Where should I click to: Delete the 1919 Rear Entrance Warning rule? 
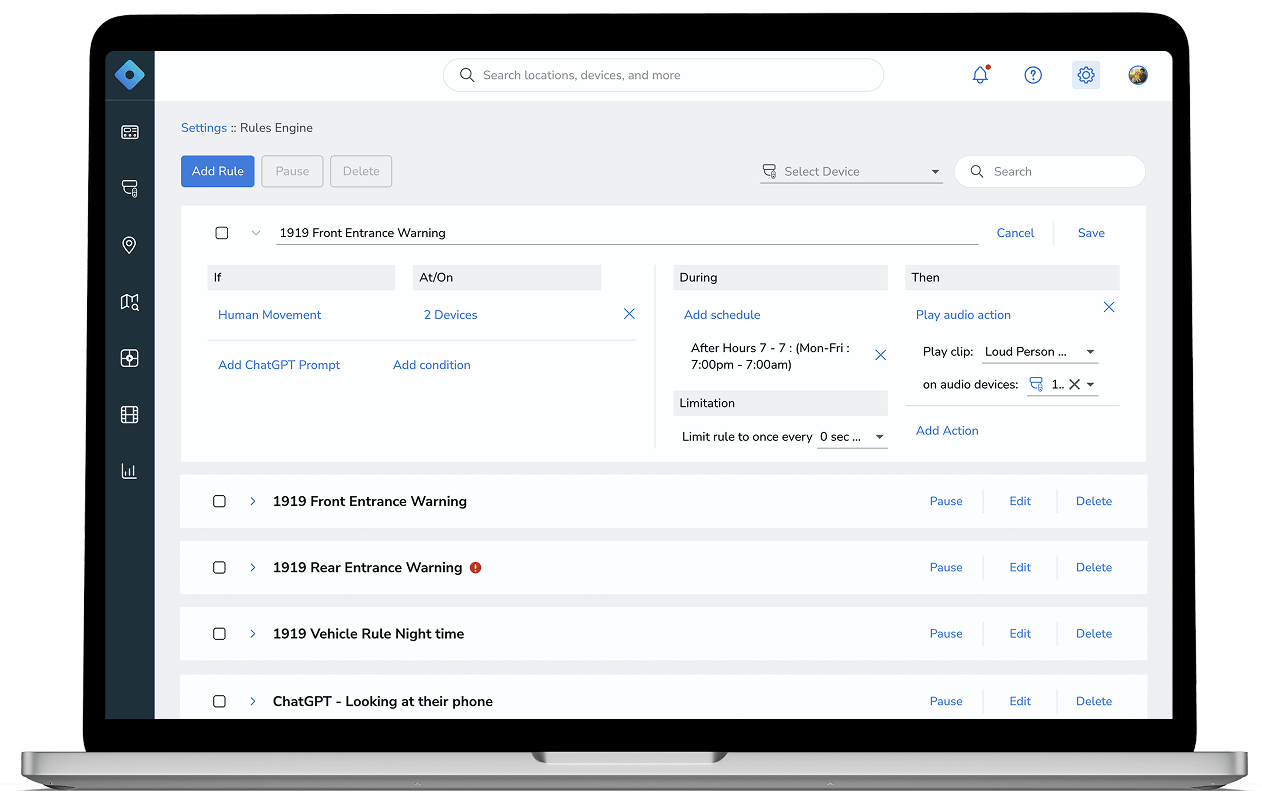coord(1094,567)
